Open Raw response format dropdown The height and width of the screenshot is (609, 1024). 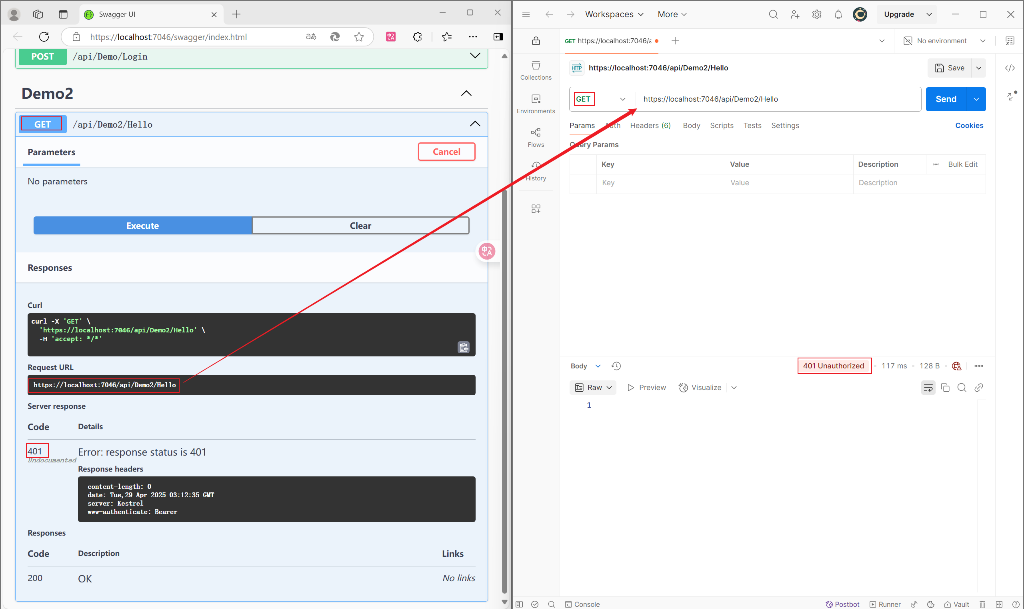[x=594, y=388]
